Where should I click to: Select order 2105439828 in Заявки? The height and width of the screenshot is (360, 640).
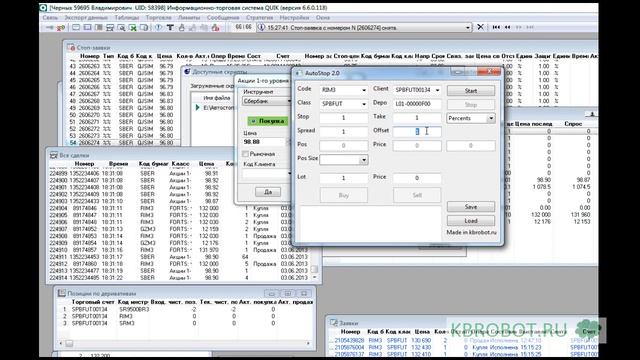click(x=463, y=340)
